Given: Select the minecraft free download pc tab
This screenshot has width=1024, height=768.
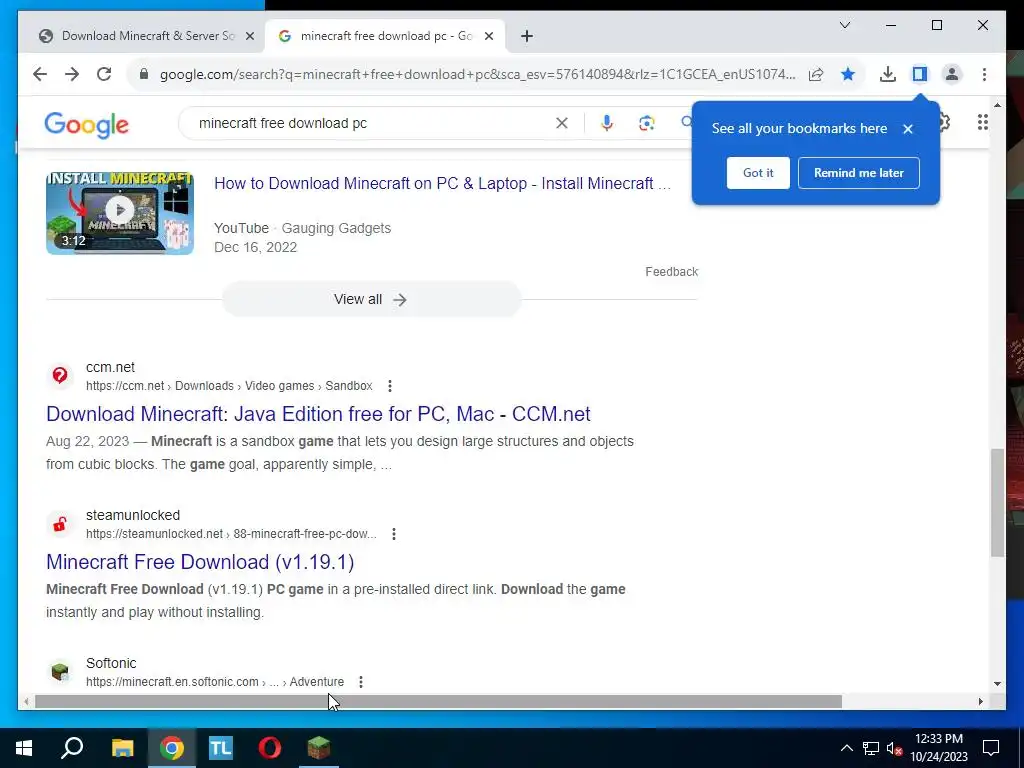Looking at the screenshot, I should [x=384, y=36].
